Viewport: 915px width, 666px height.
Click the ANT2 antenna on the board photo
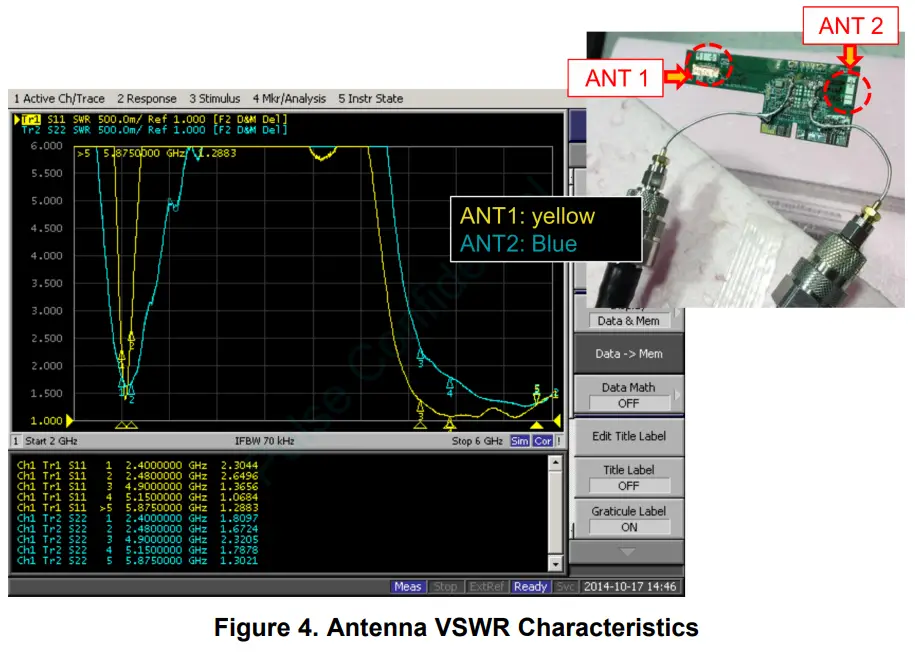pos(847,92)
